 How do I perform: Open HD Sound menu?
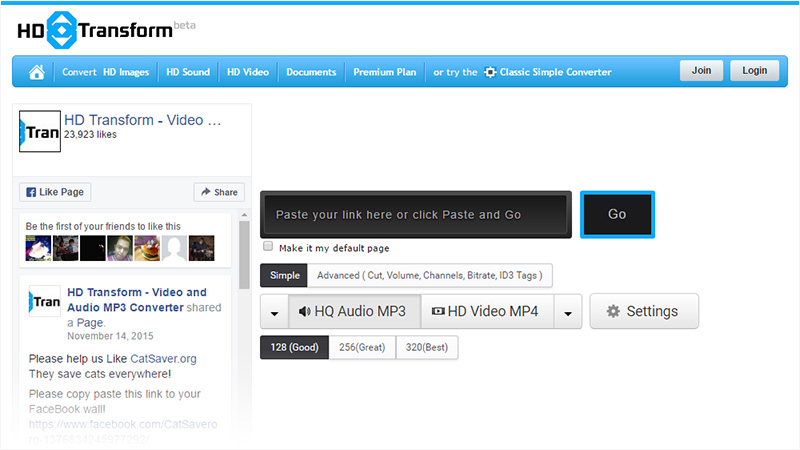(188, 72)
